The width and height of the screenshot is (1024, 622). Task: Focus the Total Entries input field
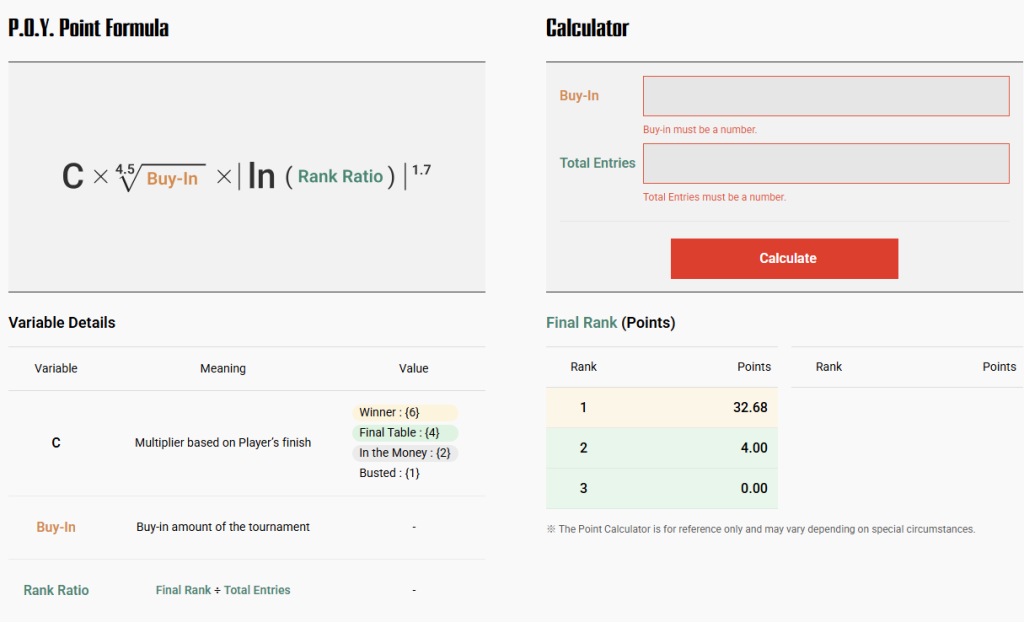(825, 163)
